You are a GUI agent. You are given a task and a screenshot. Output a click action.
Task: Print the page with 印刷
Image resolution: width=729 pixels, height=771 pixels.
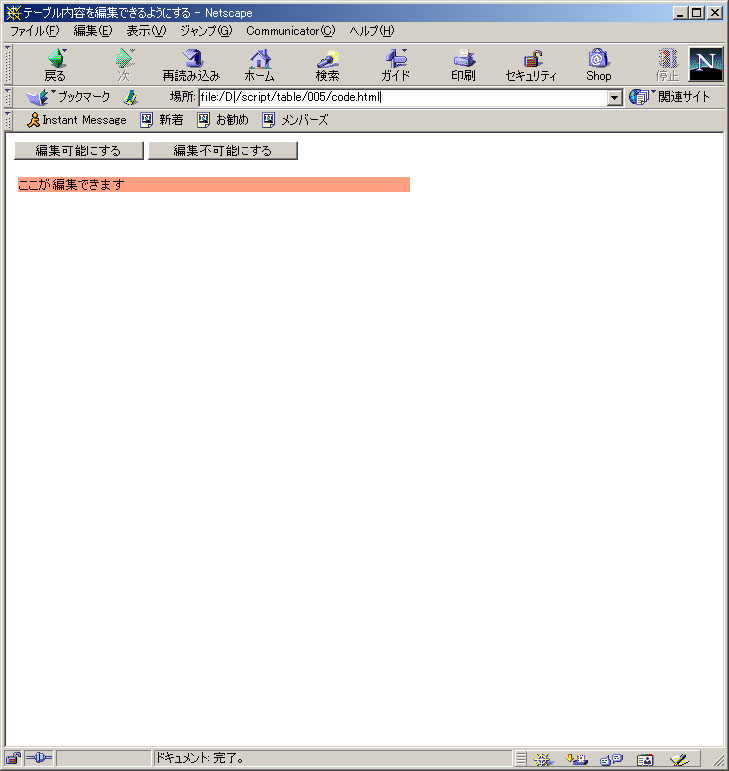coord(463,65)
